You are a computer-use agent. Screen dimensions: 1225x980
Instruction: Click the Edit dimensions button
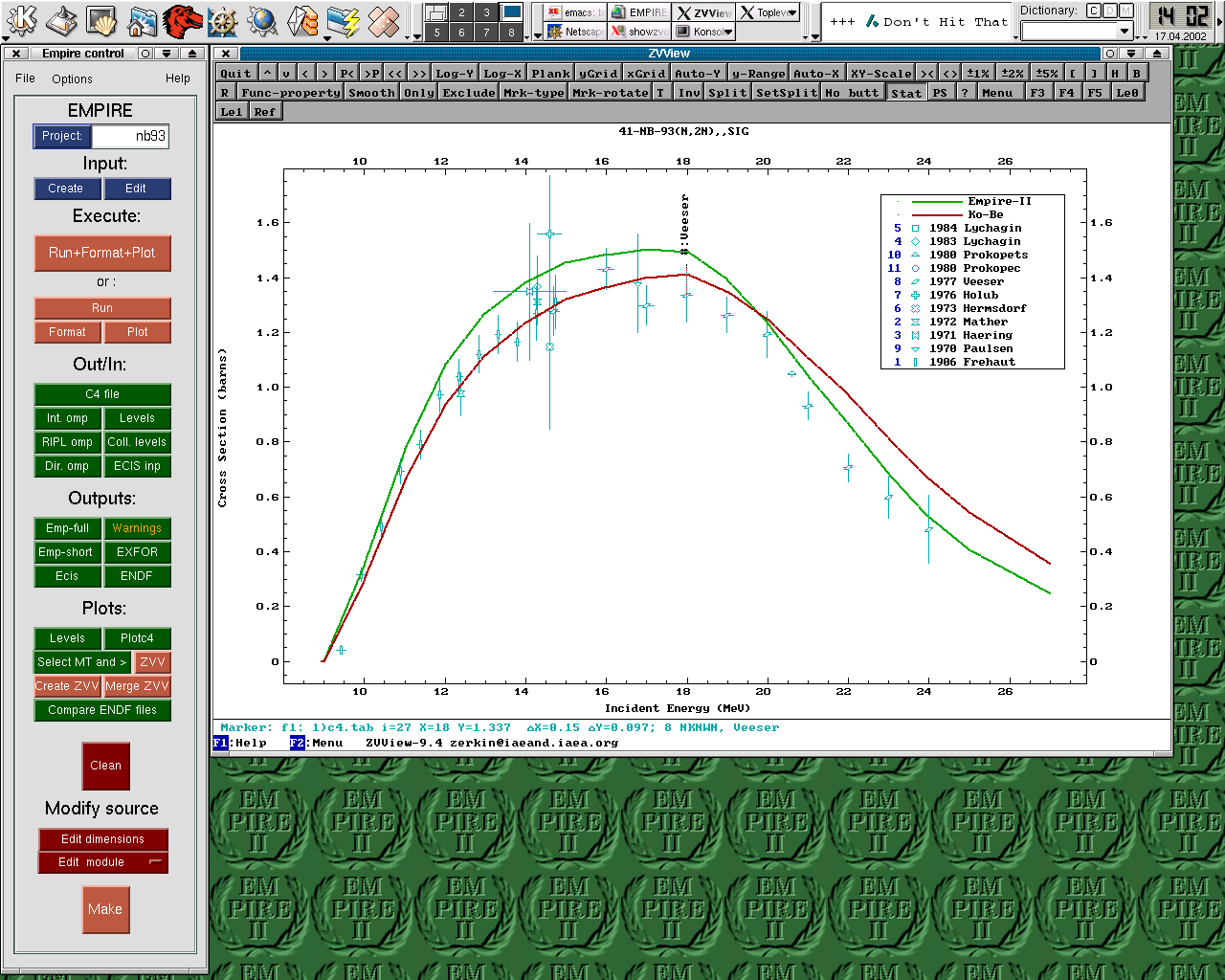102,839
